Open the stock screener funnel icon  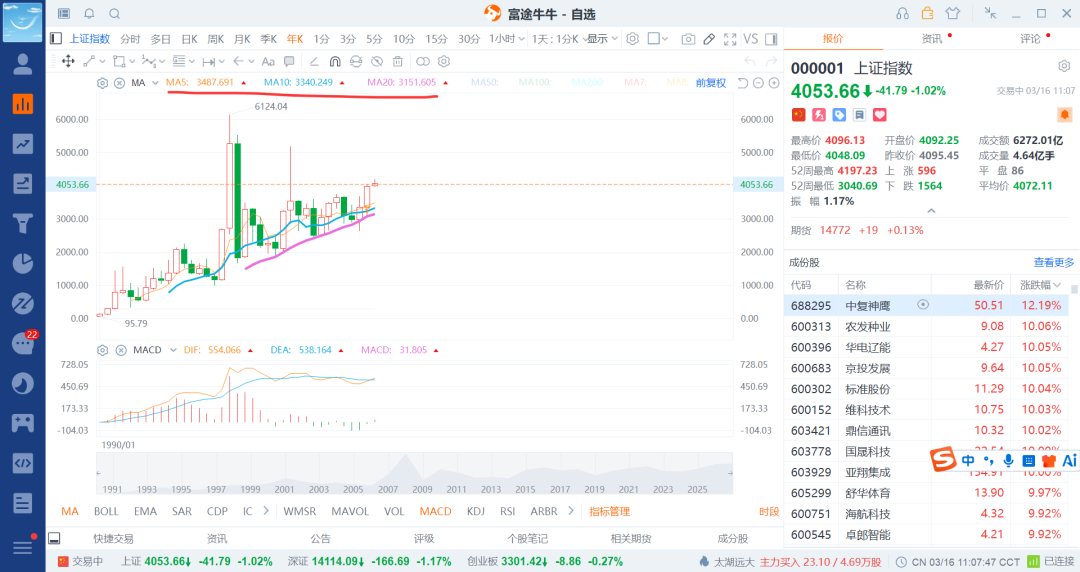[x=23, y=223]
